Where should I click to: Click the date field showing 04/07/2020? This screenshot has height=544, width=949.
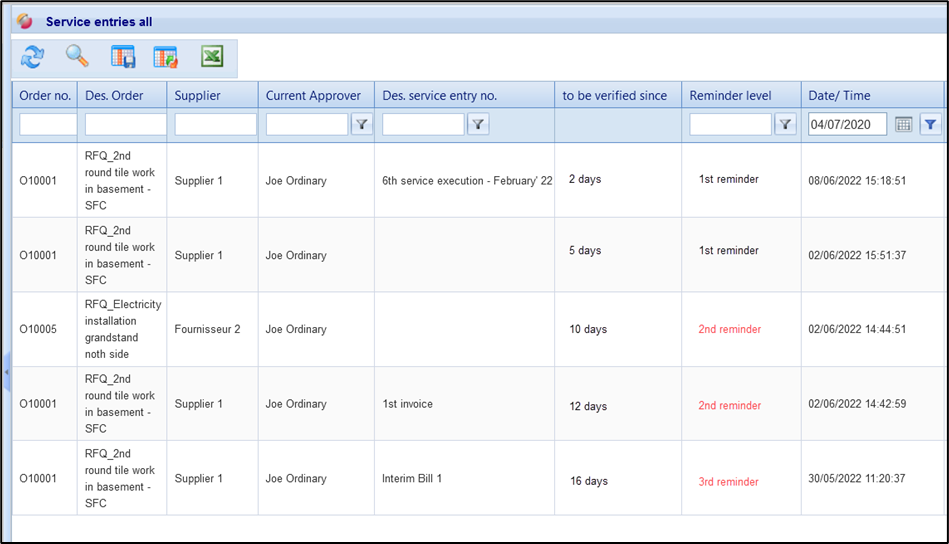click(847, 124)
